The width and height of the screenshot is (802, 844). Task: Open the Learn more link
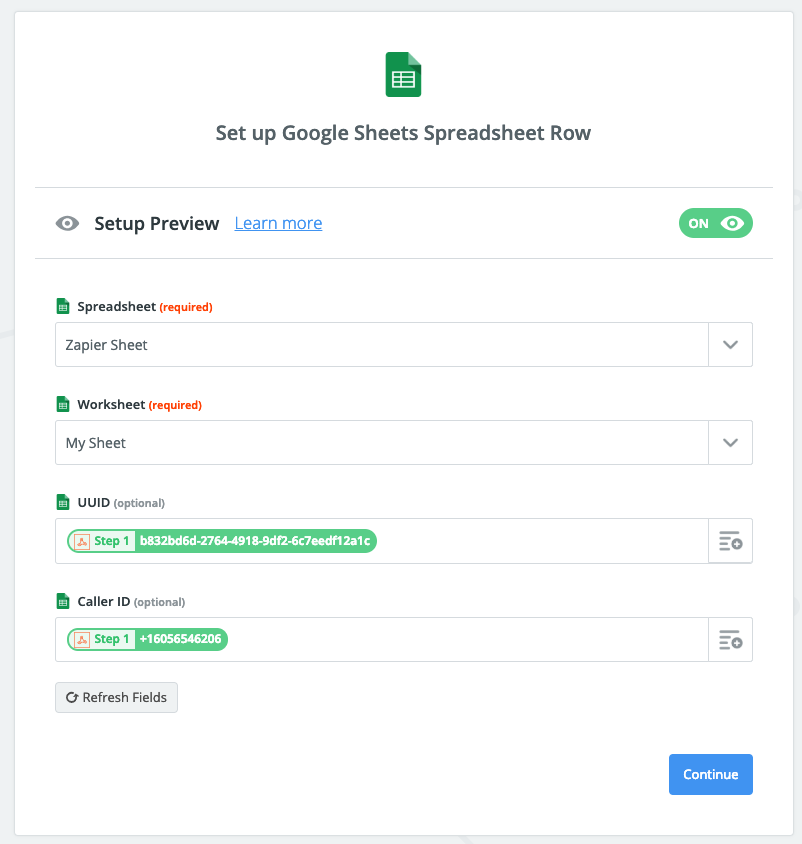coord(278,224)
